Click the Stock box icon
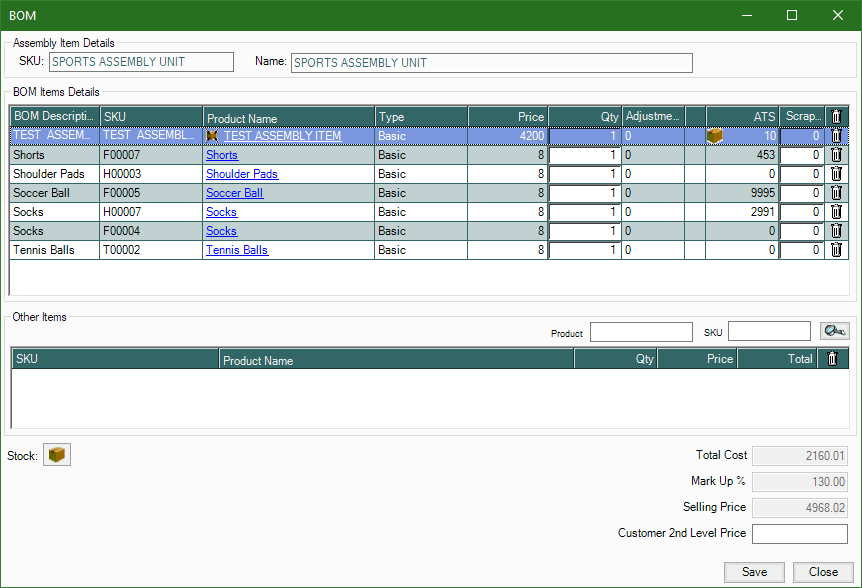The width and height of the screenshot is (862, 588). pyautogui.click(x=58, y=455)
